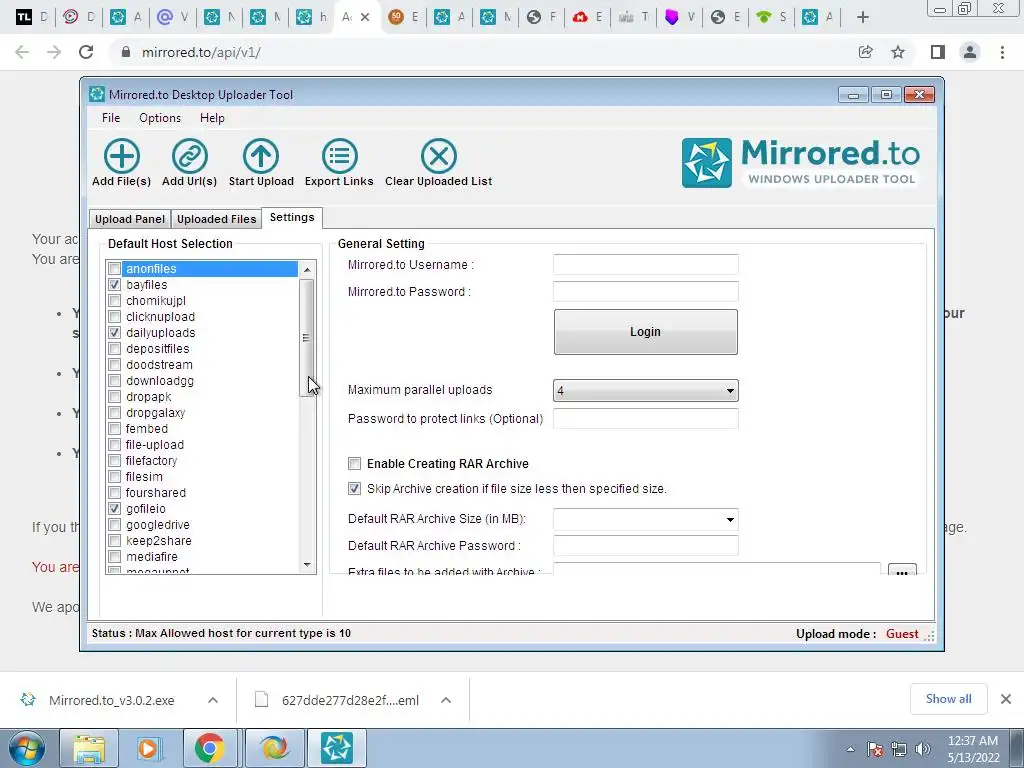Click the taskbar clock showing 12:37 AM
The width and height of the screenshot is (1024, 768).
pyautogui.click(x=973, y=749)
